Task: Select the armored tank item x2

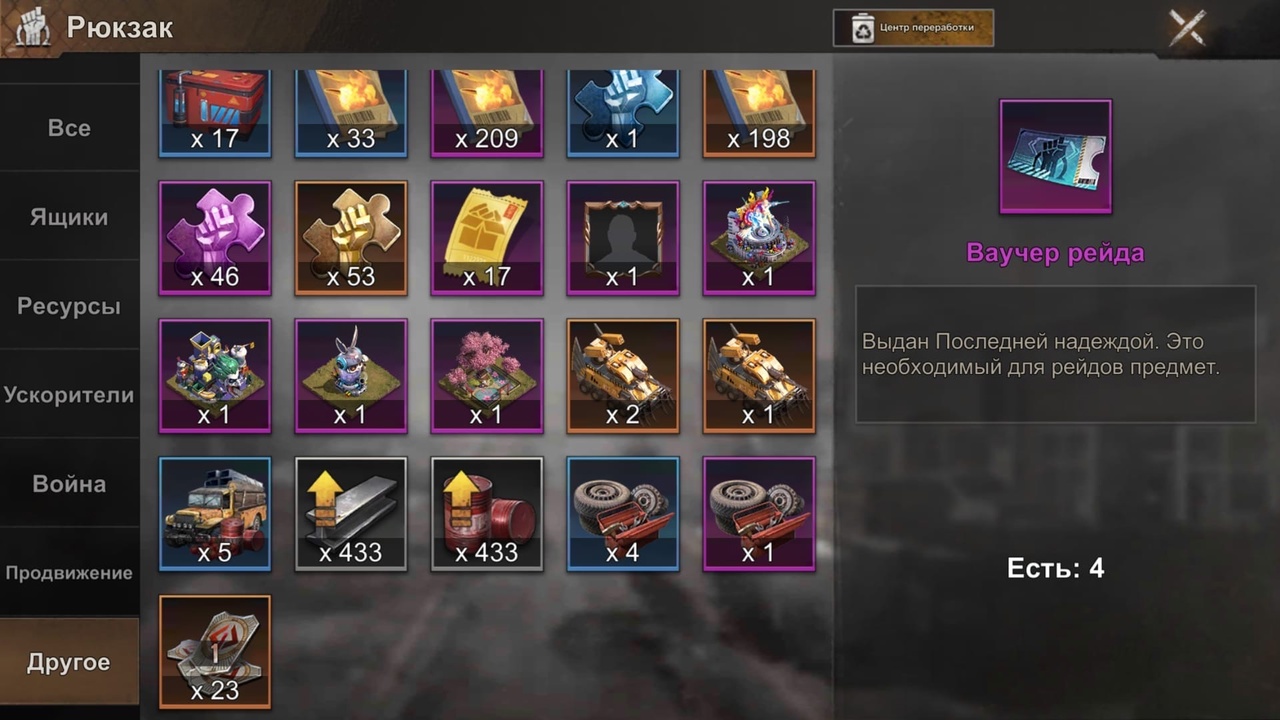Action: [623, 376]
